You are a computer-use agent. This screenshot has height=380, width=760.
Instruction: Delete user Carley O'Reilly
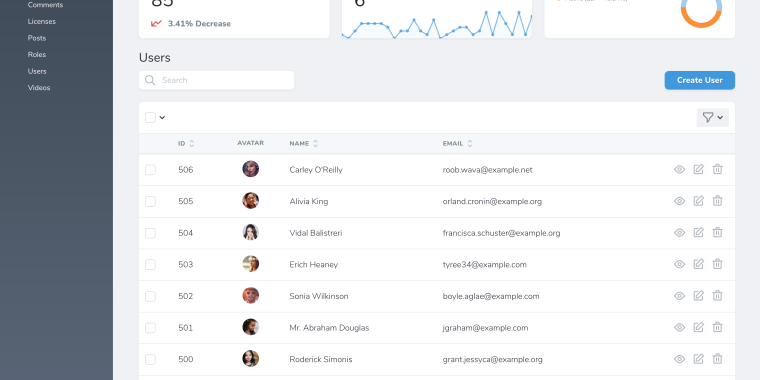pyautogui.click(x=717, y=169)
